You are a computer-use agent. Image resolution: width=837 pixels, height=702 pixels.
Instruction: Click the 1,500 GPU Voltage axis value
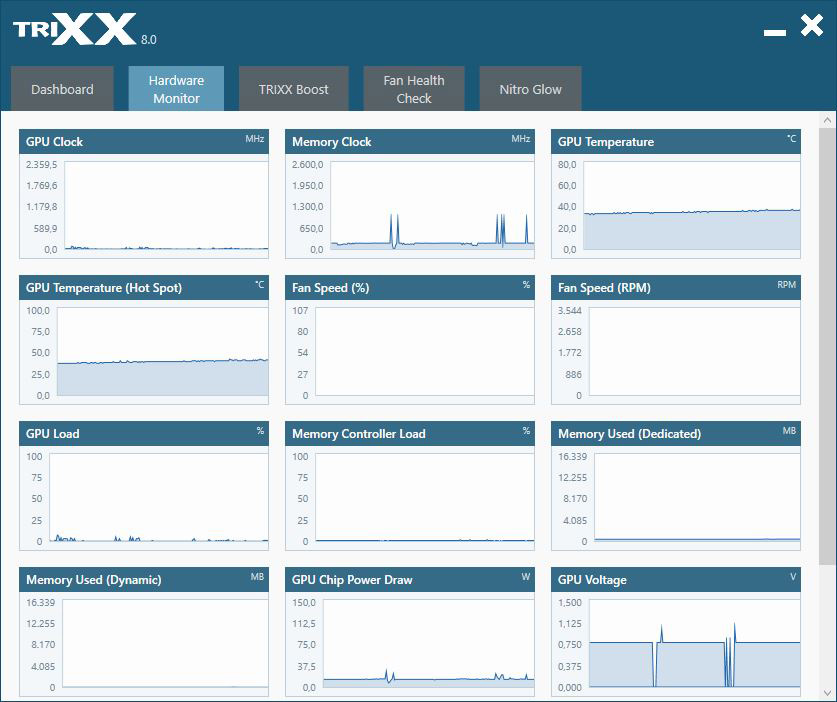570,602
